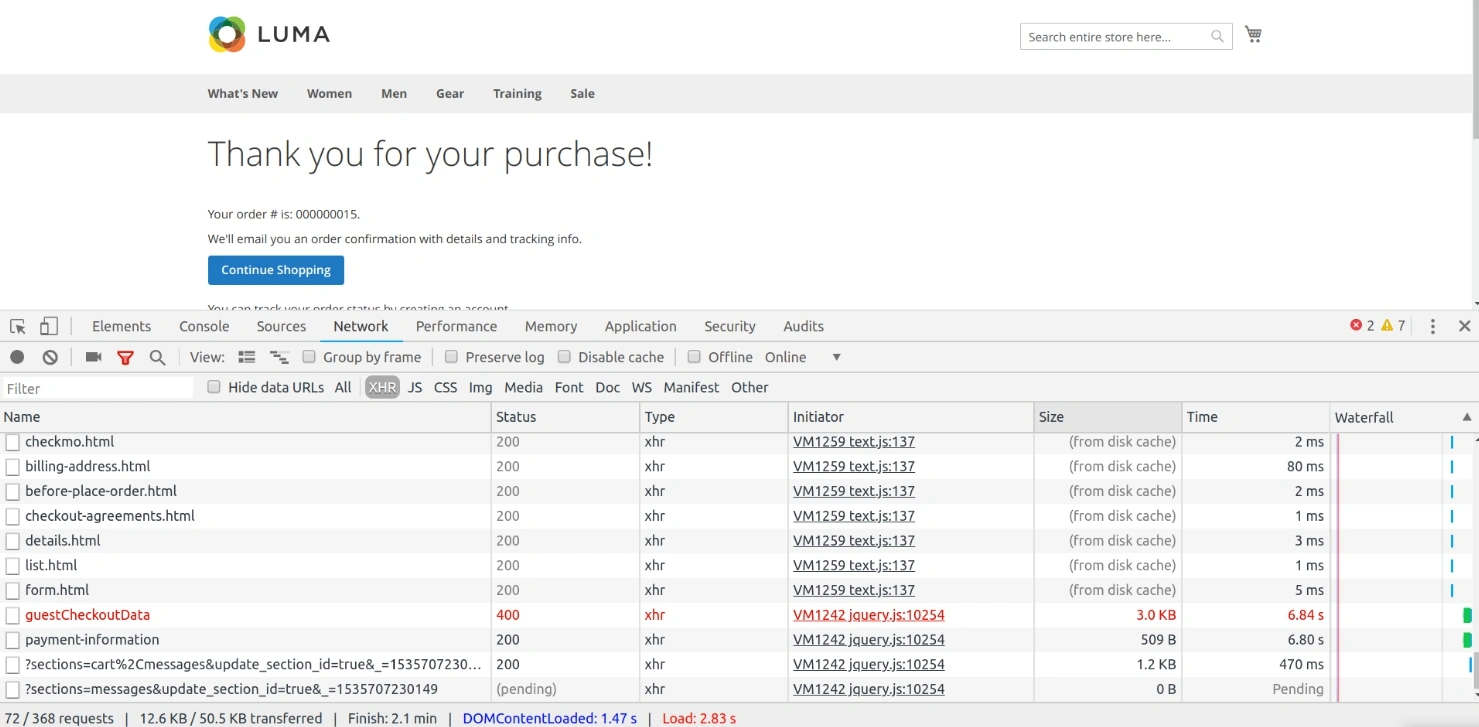
Task: Open the Women menu in Luma
Action: (329, 93)
